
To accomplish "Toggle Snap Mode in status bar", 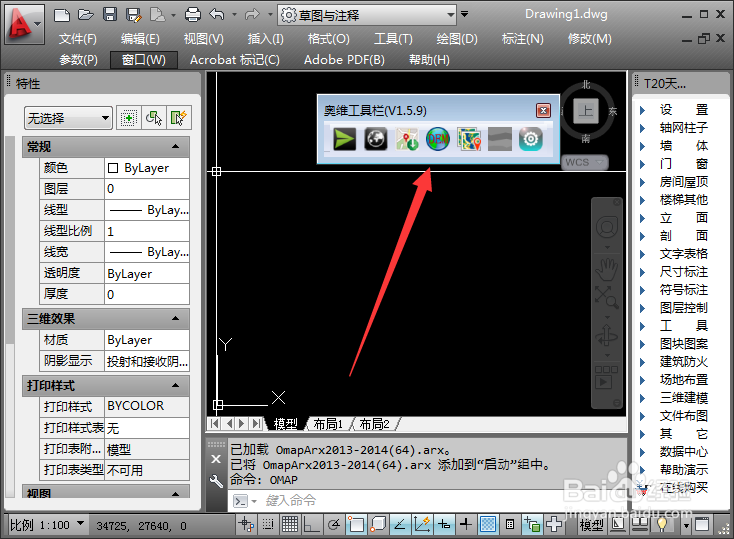I will 268,524.
